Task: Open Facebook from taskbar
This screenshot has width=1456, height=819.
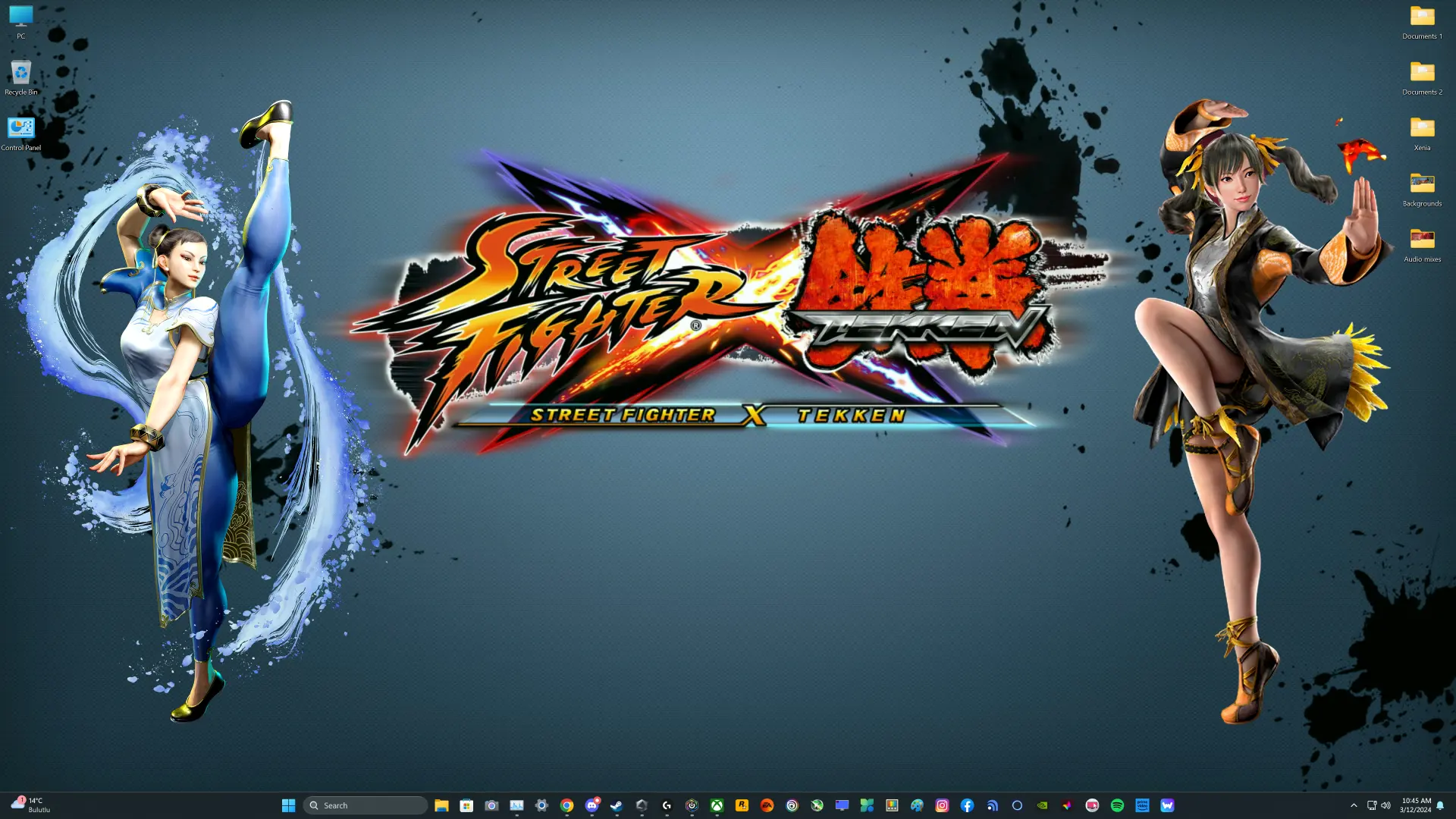Action: (967, 805)
